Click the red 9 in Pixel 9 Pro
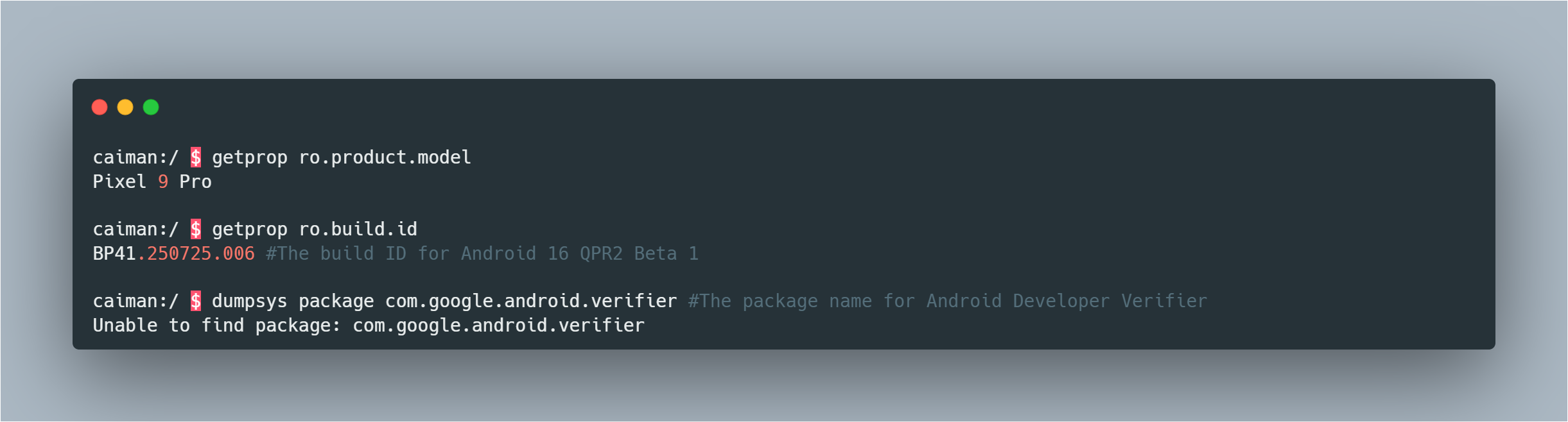This screenshot has height=422, width=1568. click(x=163, y=181)
